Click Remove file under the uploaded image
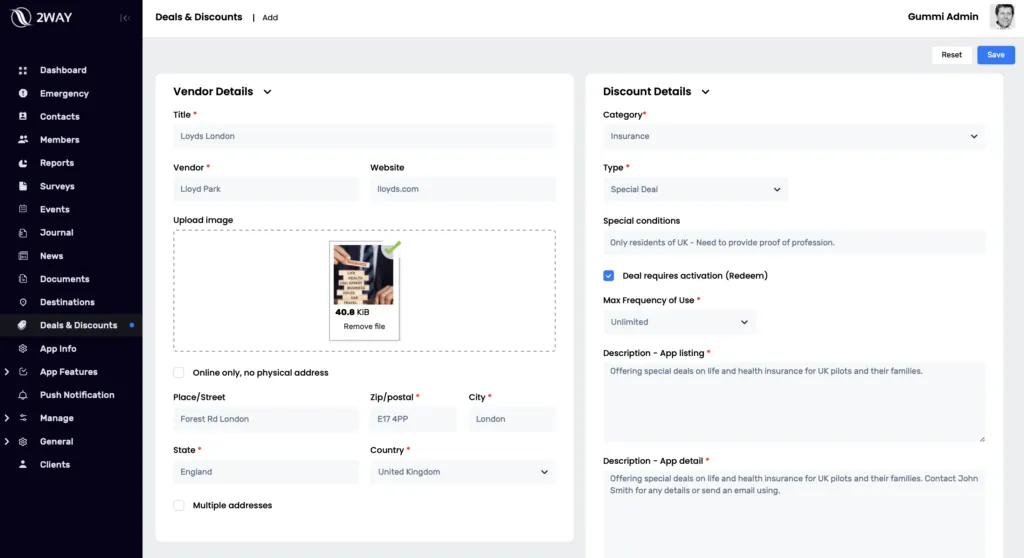 pos(364,327)
